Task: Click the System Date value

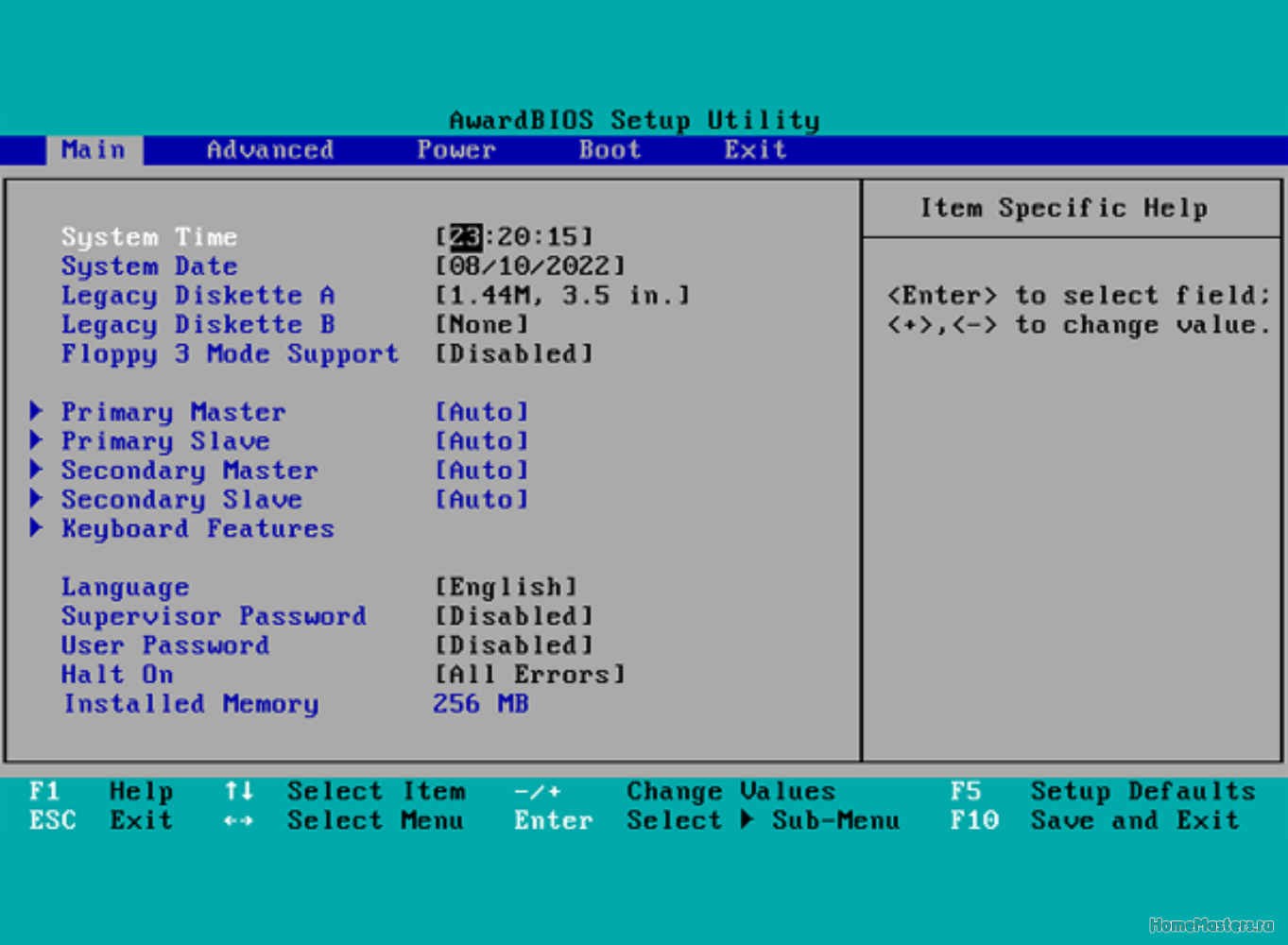Action: click(529, 266)
